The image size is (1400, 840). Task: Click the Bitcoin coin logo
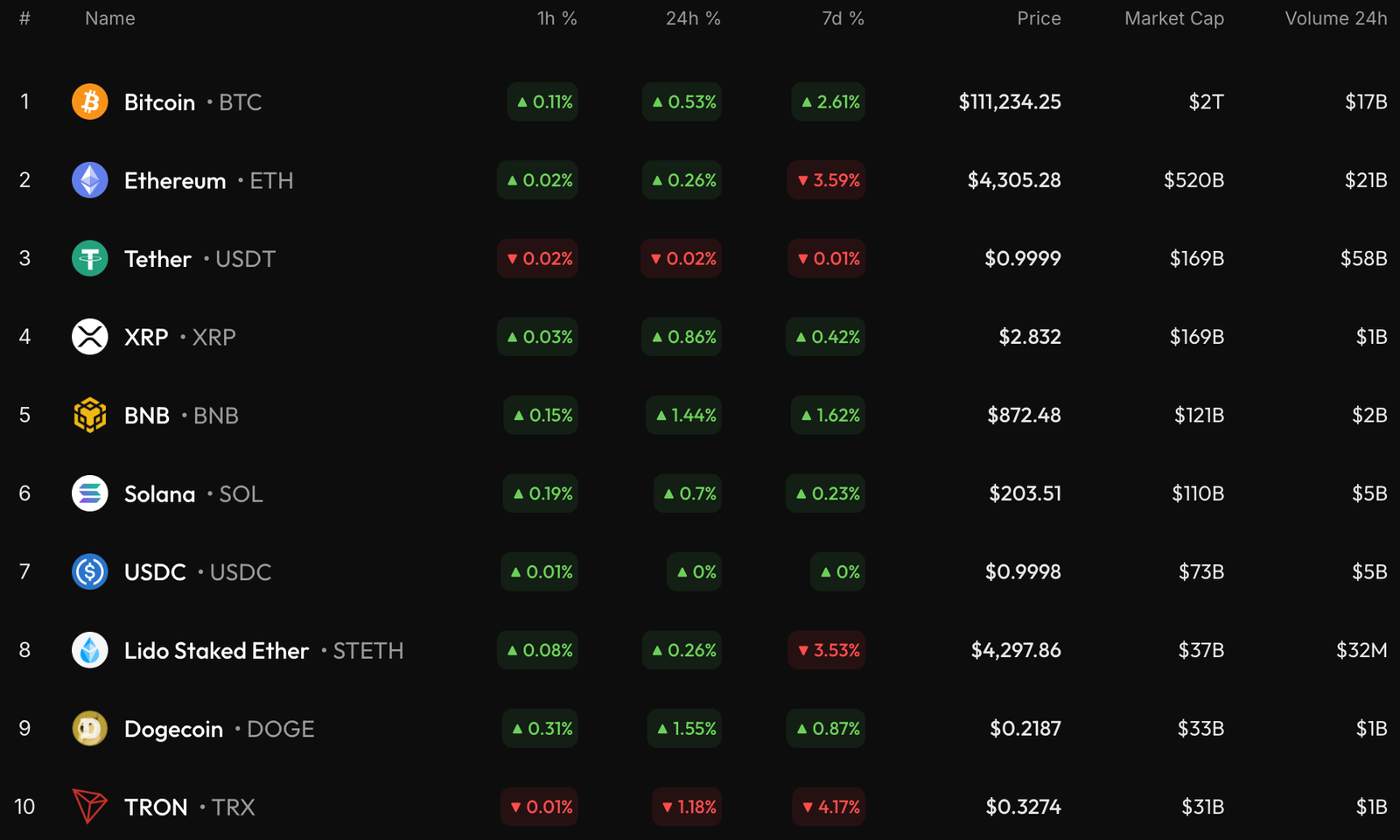89,101
